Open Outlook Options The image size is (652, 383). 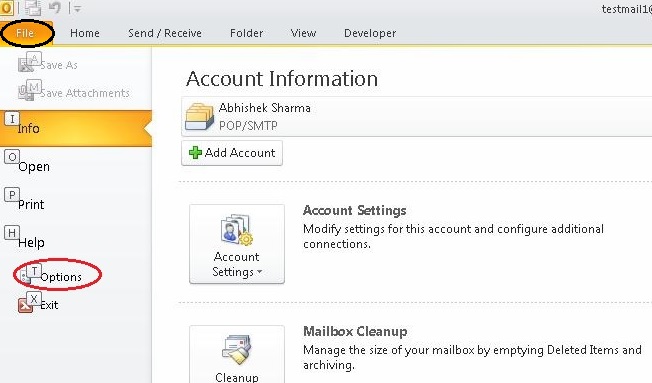coord(61,277)
